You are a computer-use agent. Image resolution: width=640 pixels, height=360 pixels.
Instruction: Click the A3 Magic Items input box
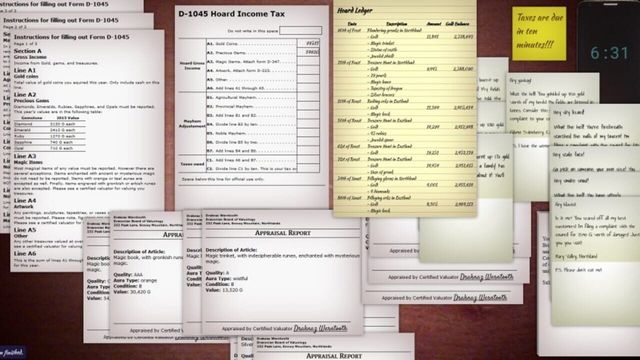point(308,61)
